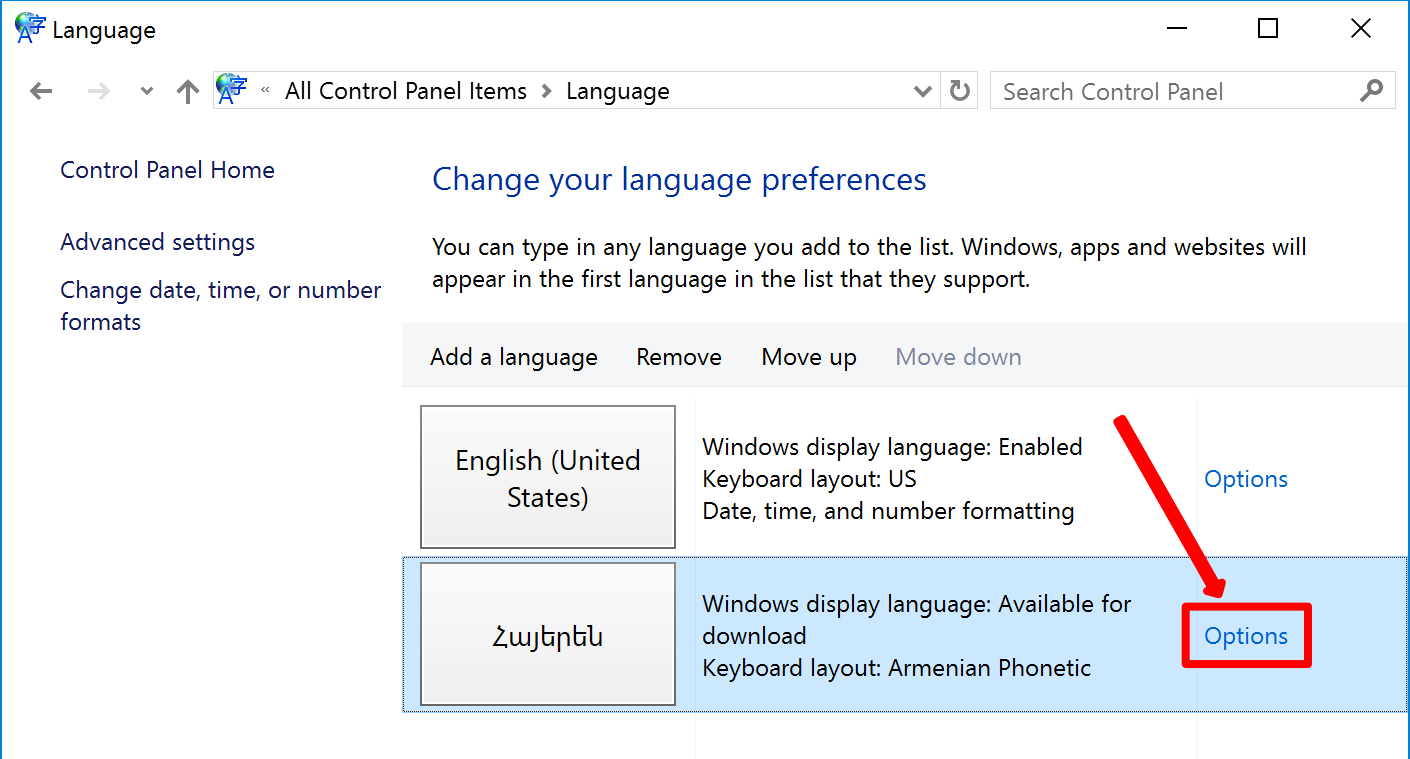Expand the arrow after All Control Panel Items

[546, 92]
